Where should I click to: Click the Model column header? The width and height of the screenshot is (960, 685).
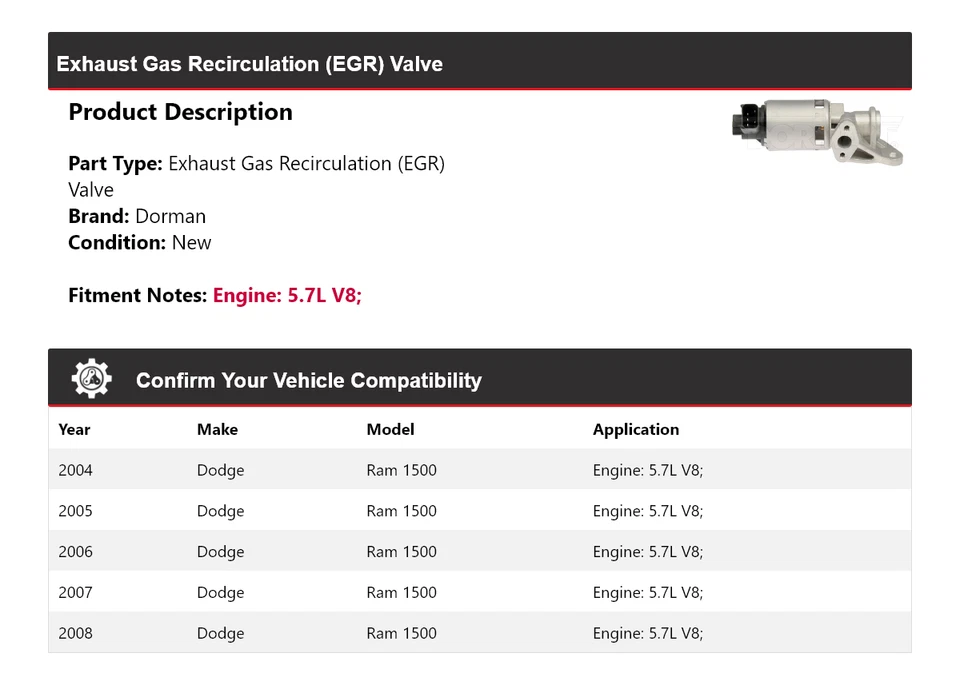pos(390,429)
